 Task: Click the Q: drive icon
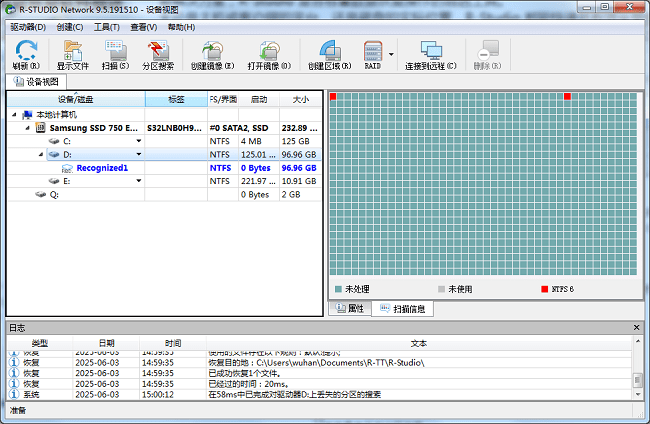pos(41,194)
